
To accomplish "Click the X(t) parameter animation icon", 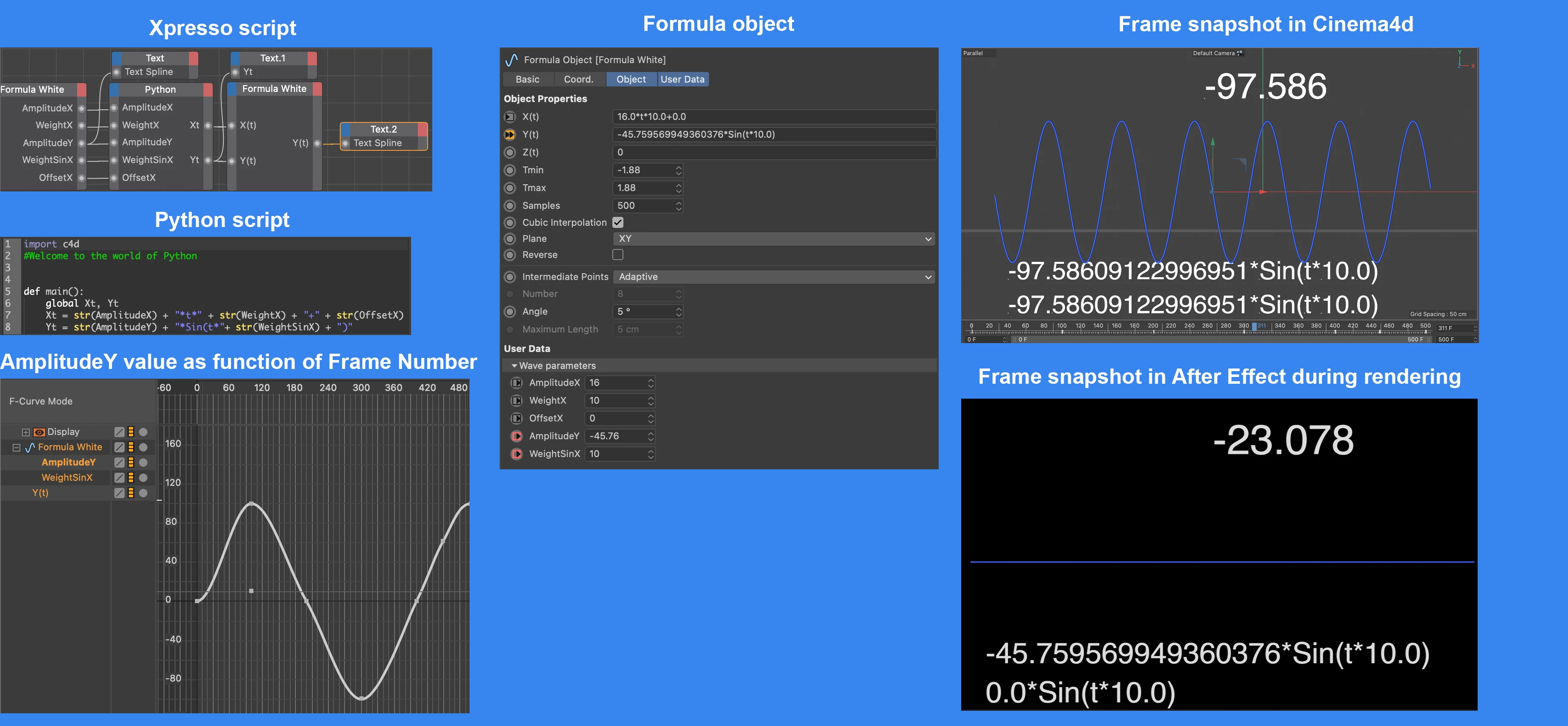I will pyautogui.click(x=510, y=117).
